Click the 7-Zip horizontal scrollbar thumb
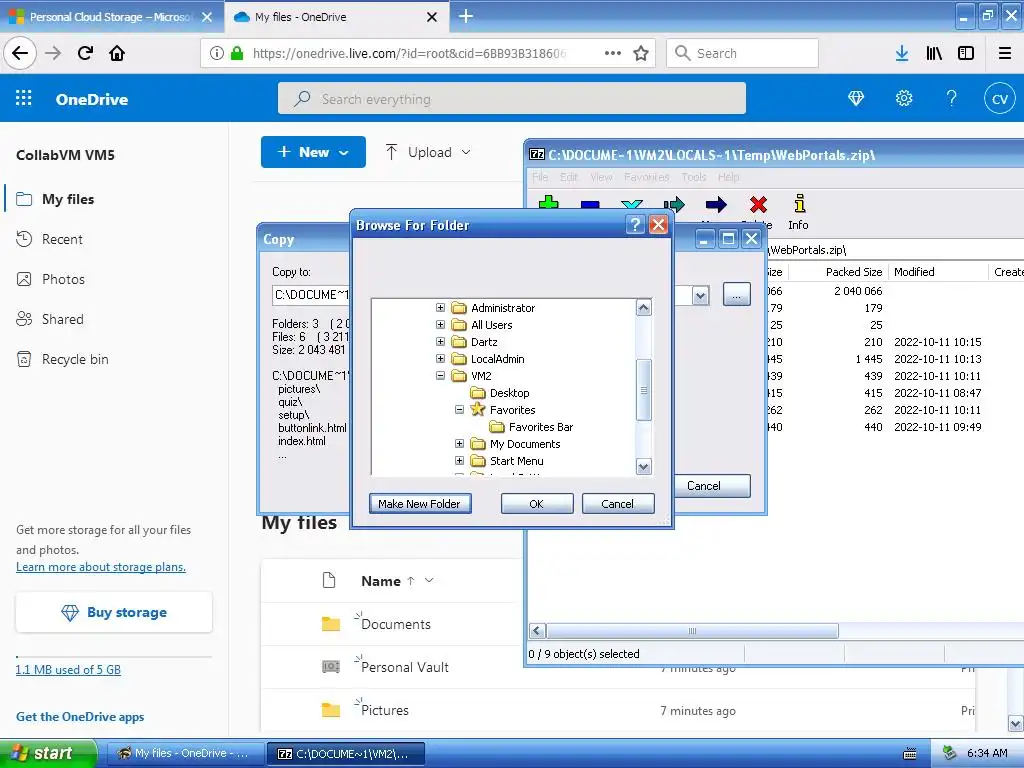The width and height of the screenshot is (1024, 768). (x=692, y=631)
